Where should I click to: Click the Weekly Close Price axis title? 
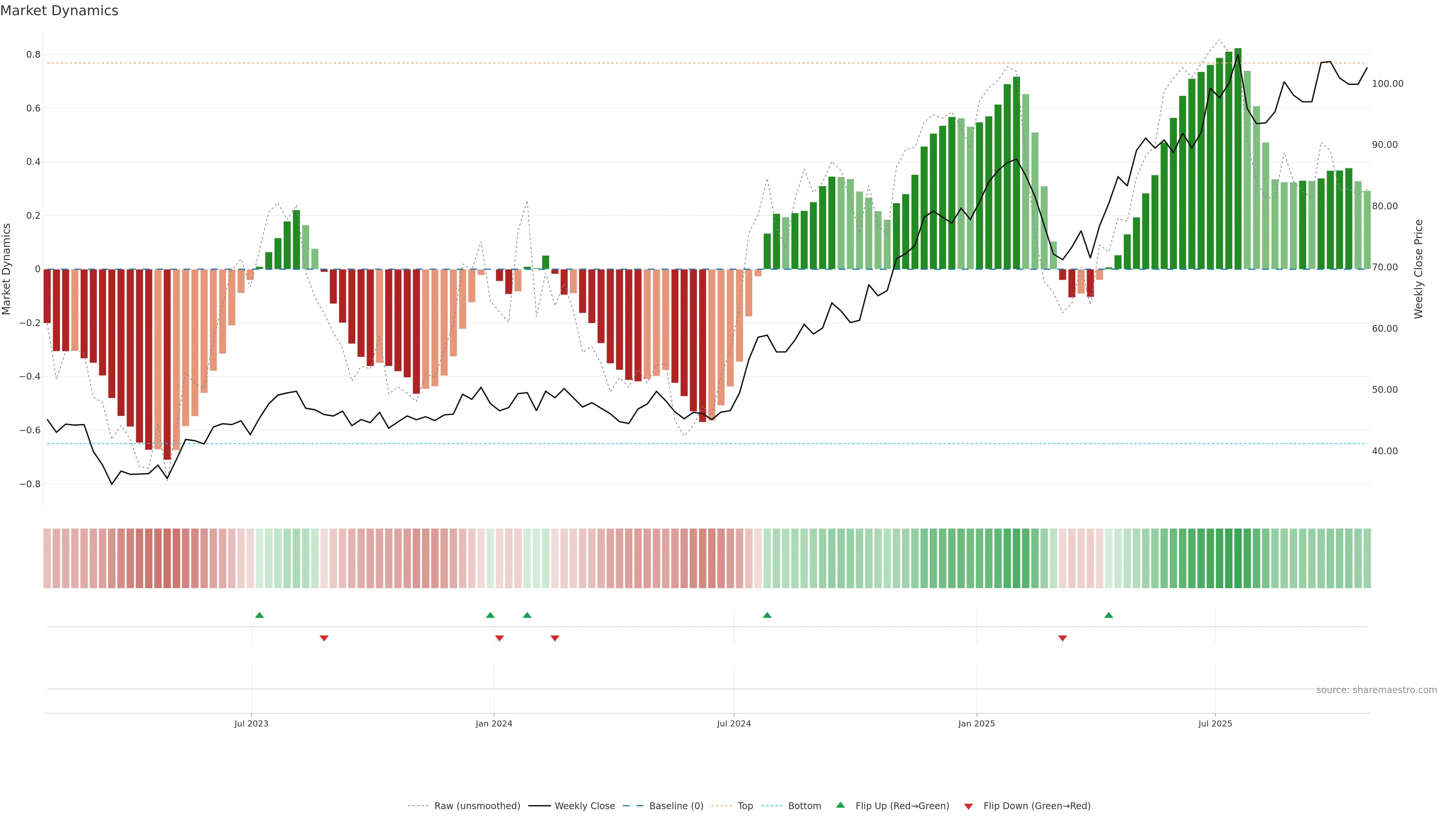point(1418,269)
